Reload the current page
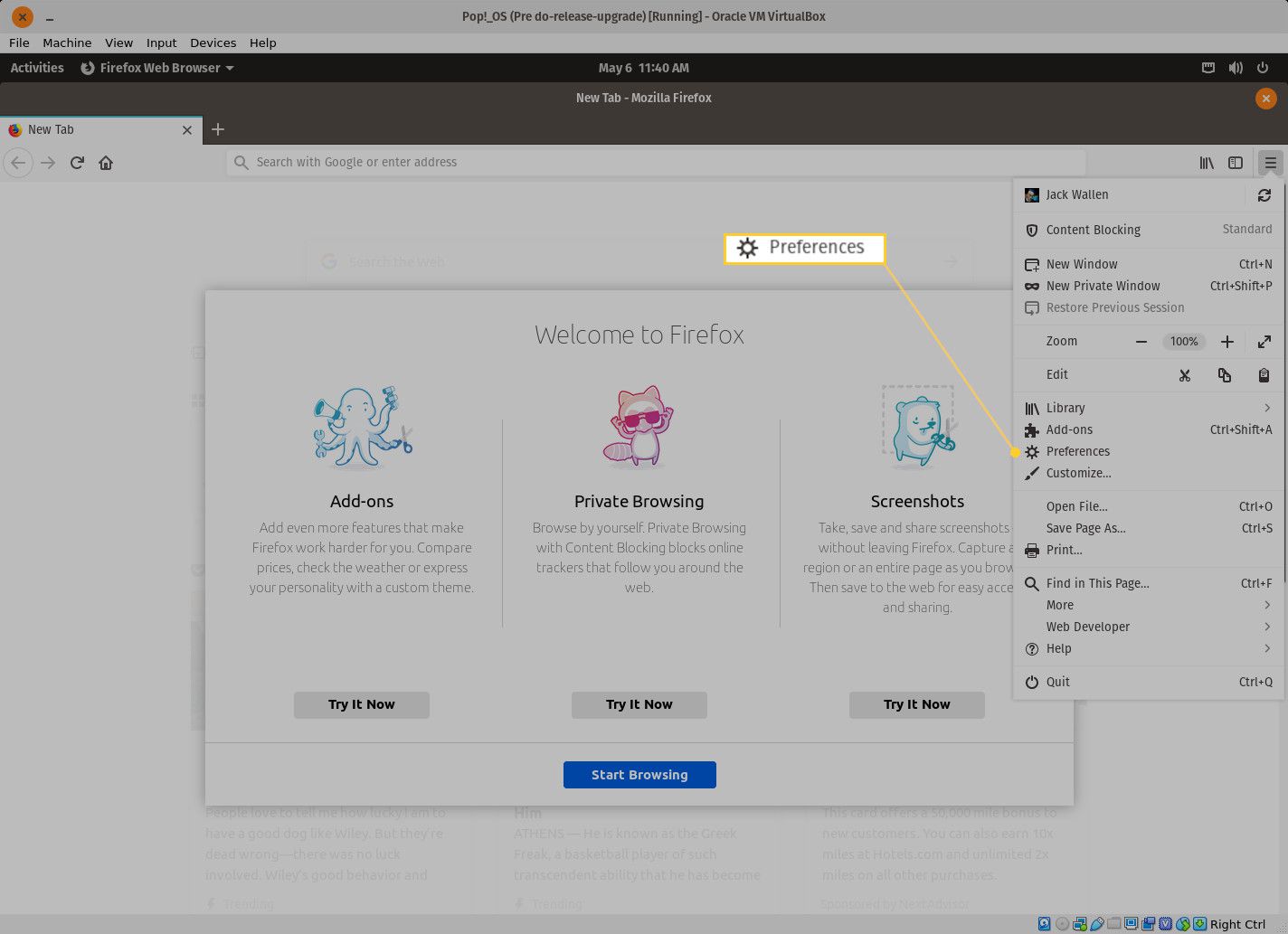This screenshot has height=934, width=1288. [77, 163]
